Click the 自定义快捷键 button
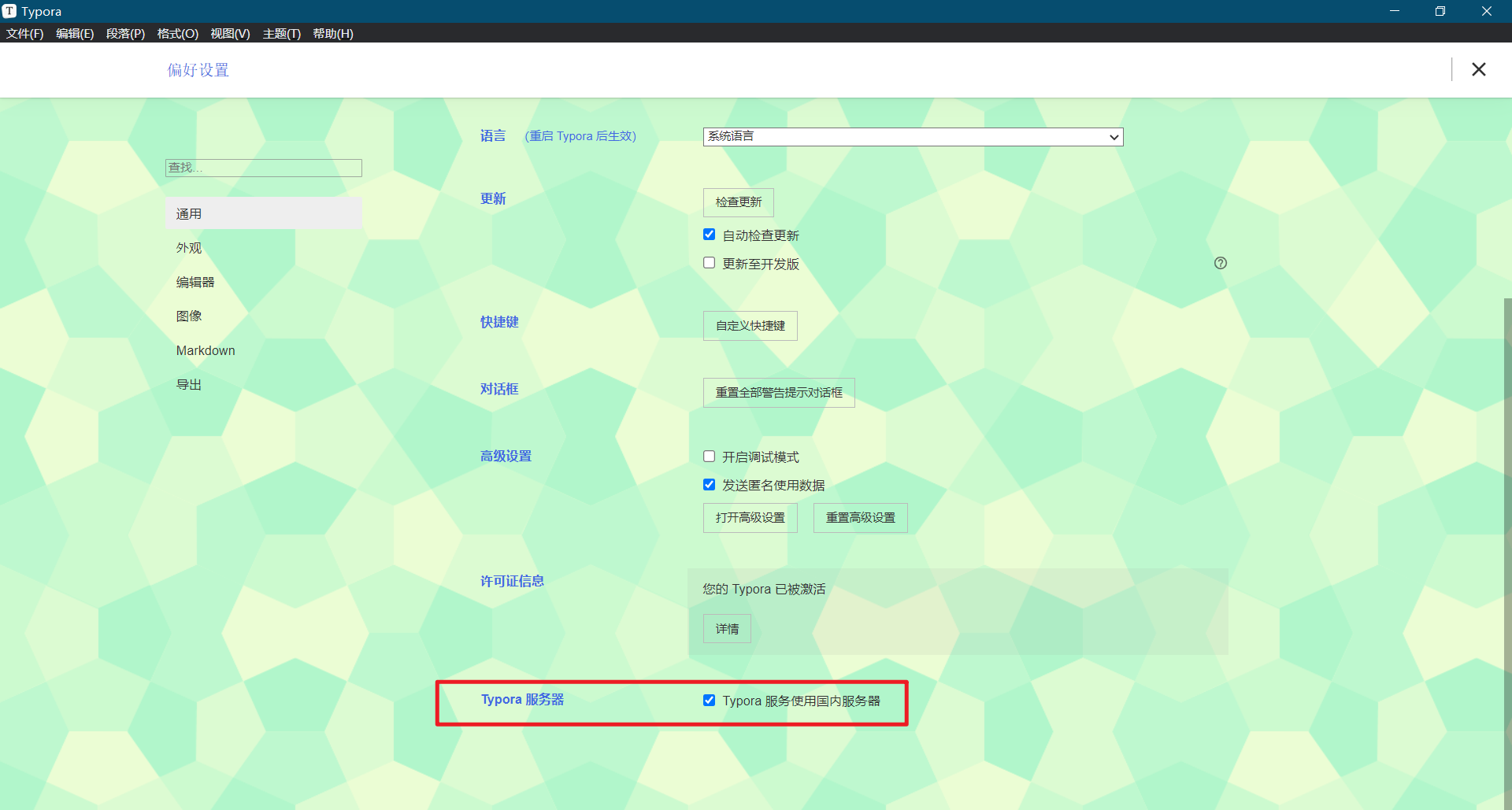The height and width of the screenshot is (810, 1512). click(x=750, y=326)
